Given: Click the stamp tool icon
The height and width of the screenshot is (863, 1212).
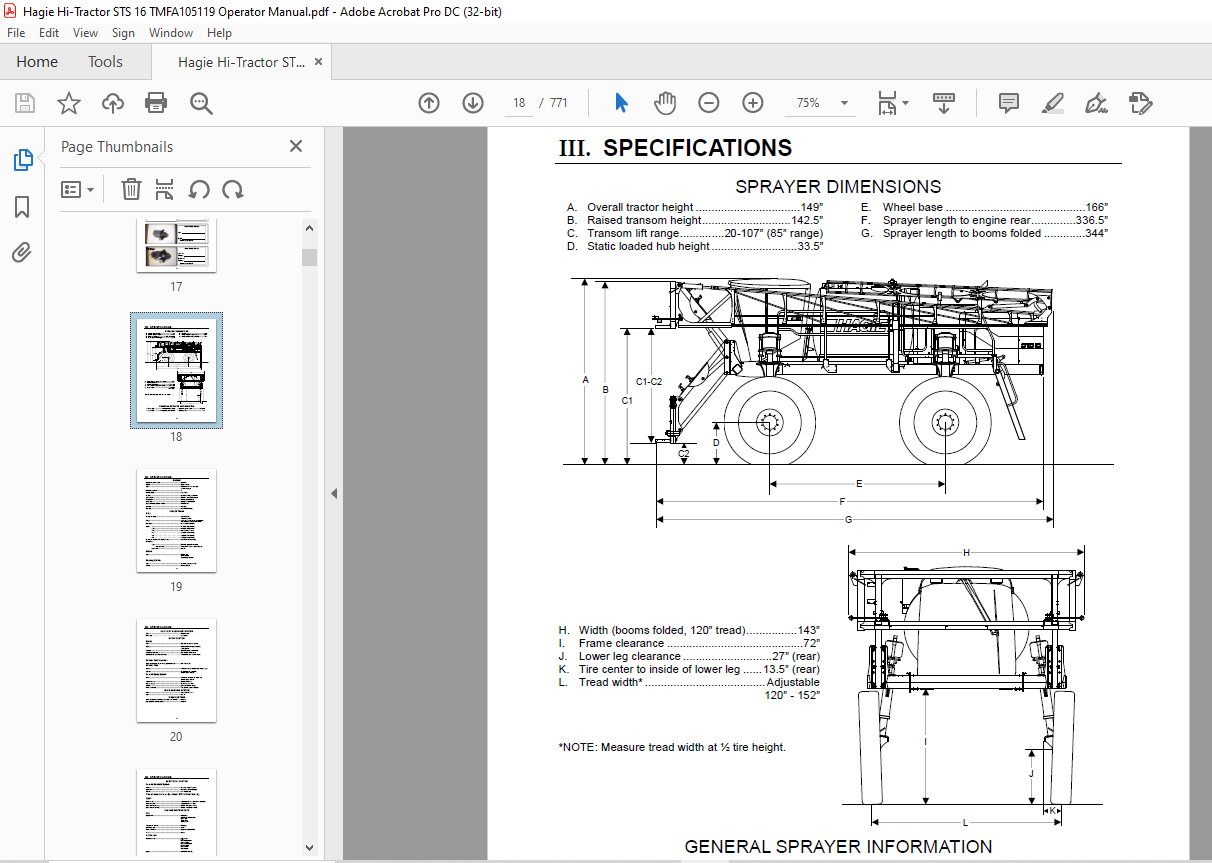Looking at the screenshot, I should tap(1140, 103).
